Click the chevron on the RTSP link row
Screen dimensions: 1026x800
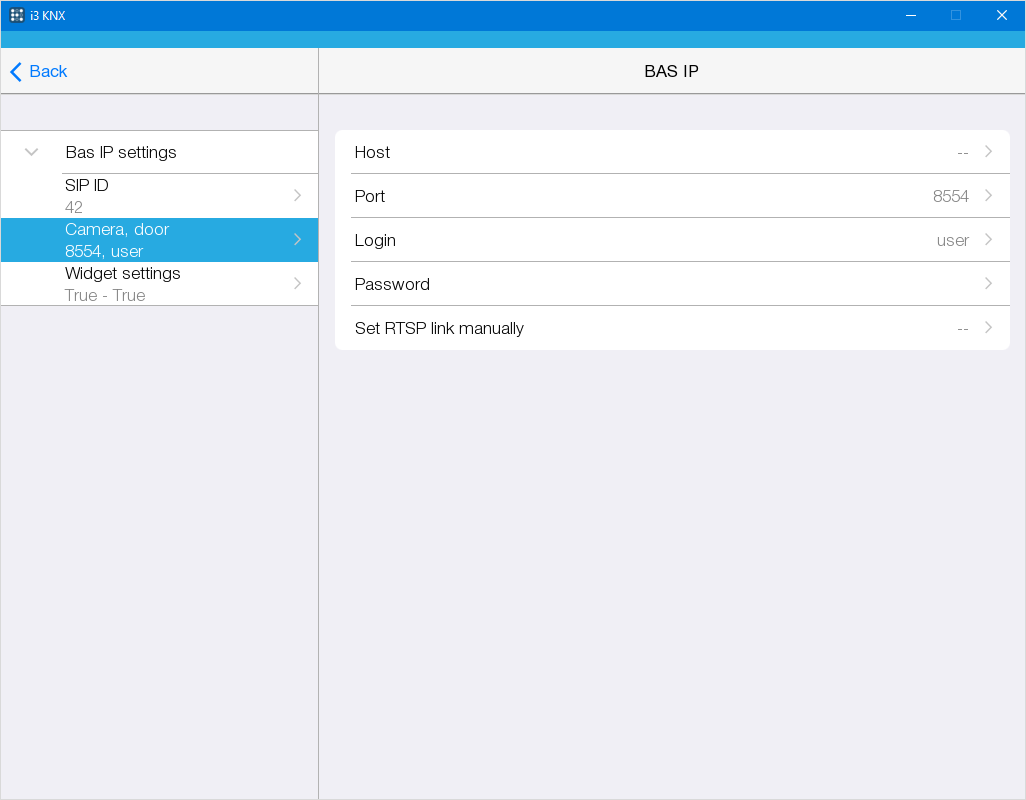[988, 328]
